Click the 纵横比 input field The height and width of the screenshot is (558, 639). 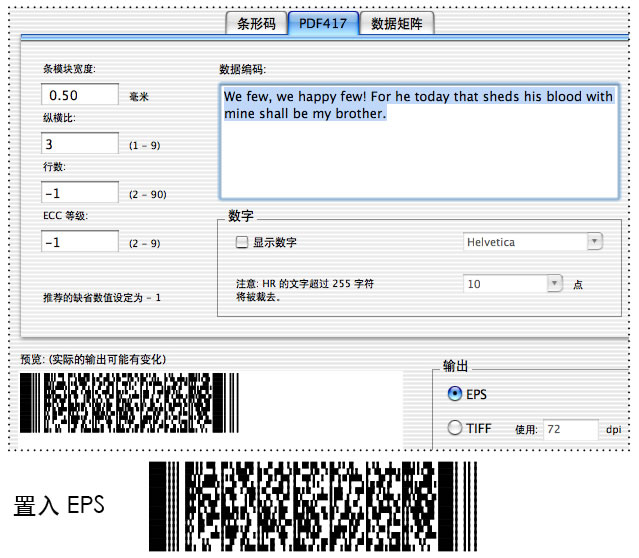click(80, 144)
